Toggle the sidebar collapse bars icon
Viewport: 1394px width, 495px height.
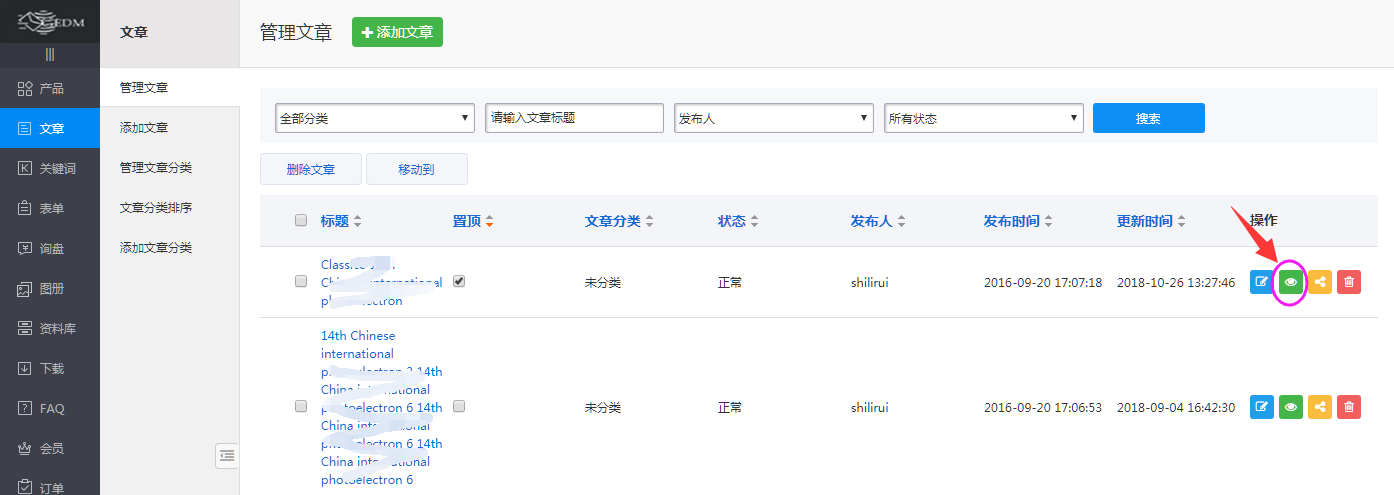pos(49,54)
